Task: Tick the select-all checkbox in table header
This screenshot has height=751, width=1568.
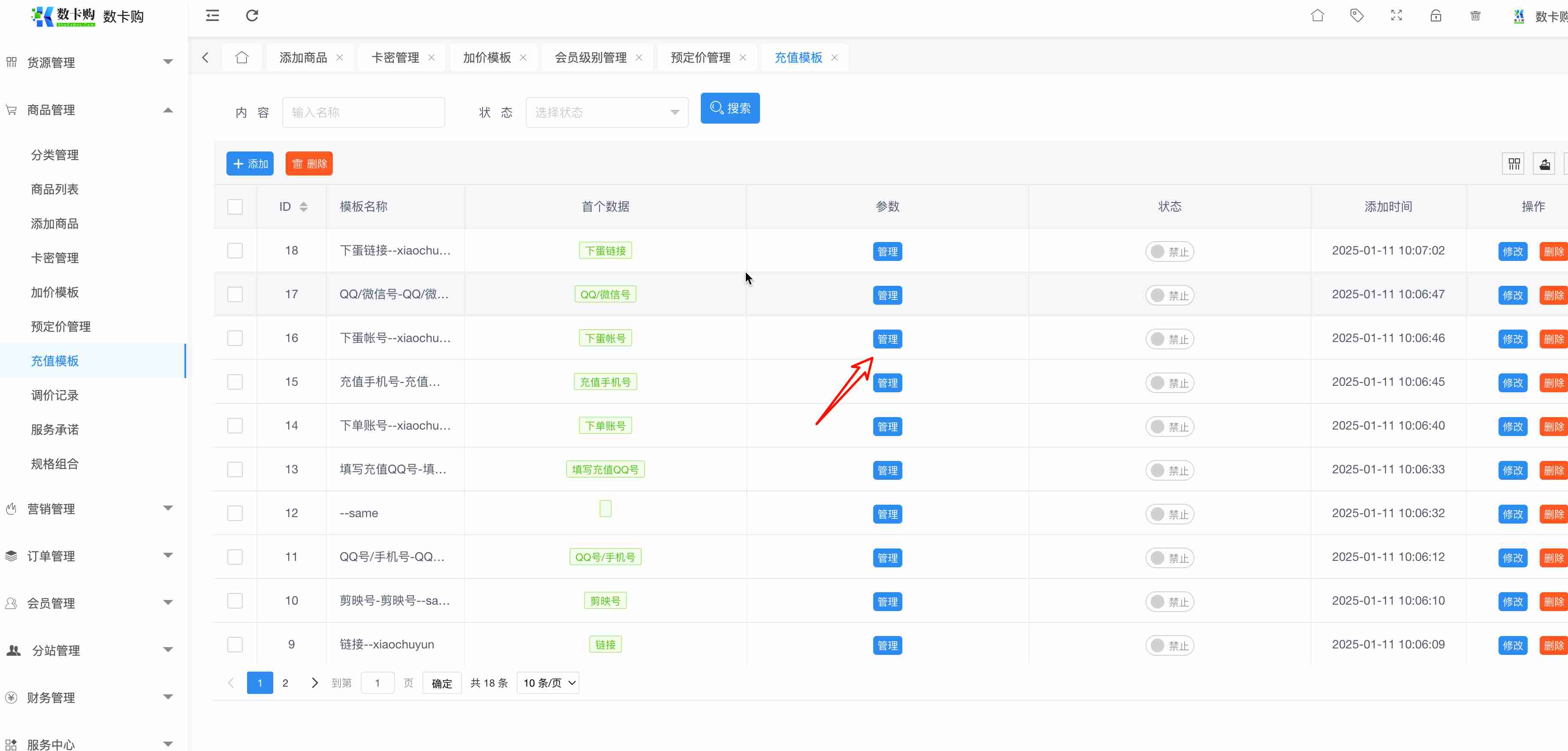Action: 235,207
